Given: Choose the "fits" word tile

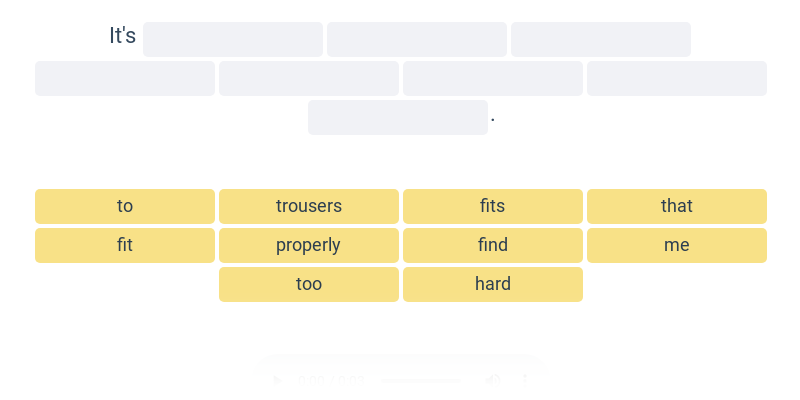Looking at the screenshot, I should [493, 206].
